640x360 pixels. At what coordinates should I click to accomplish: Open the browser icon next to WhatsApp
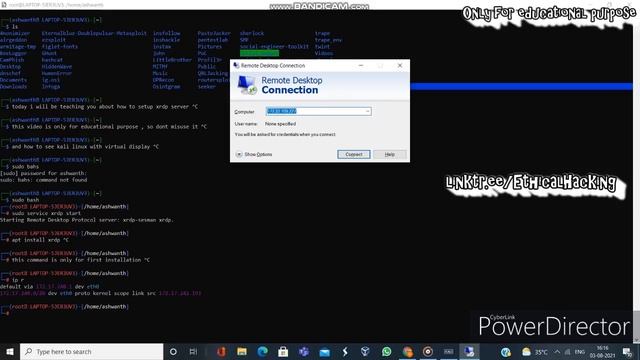(407, 351)
